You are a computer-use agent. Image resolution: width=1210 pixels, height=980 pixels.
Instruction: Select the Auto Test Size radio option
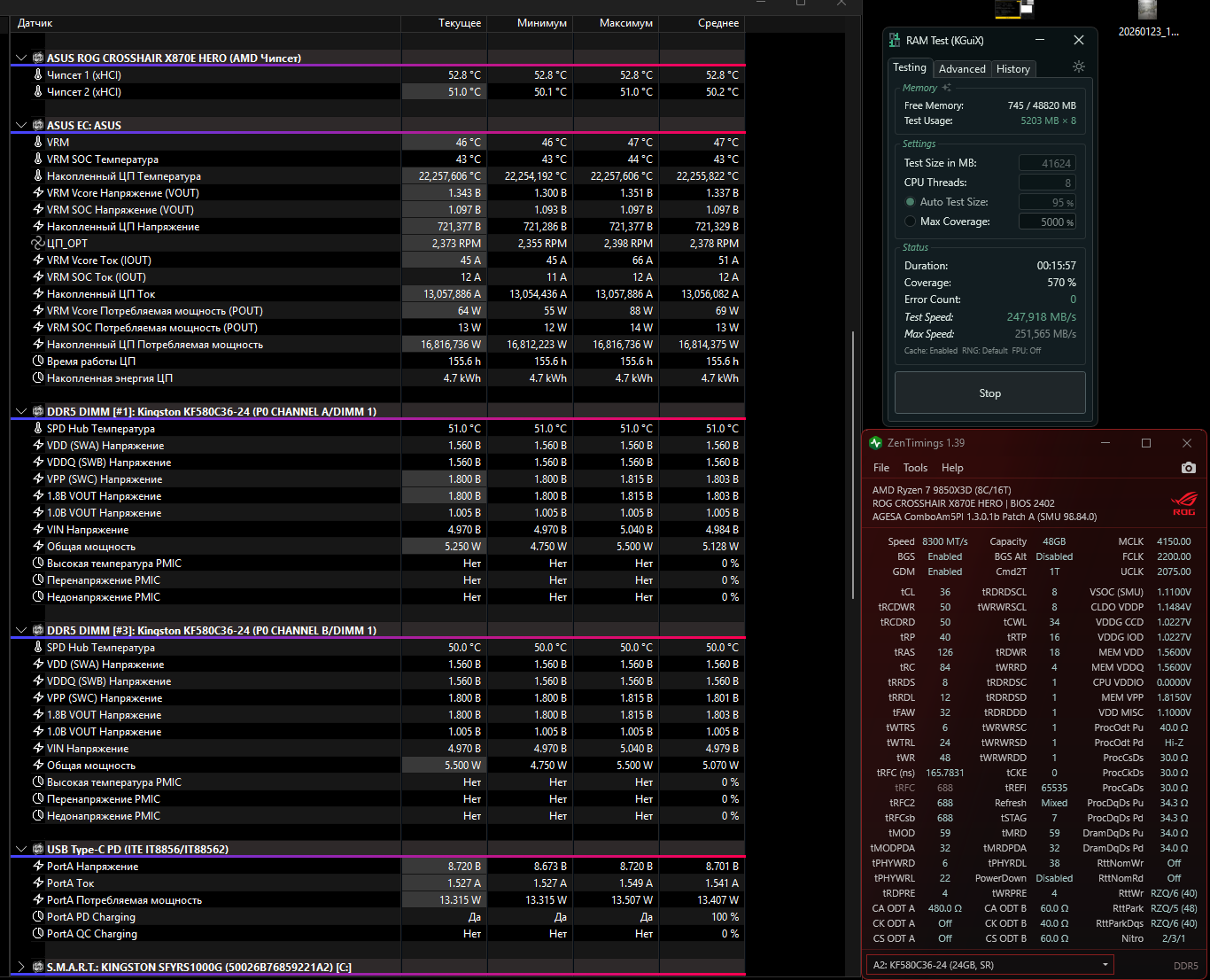911,202
